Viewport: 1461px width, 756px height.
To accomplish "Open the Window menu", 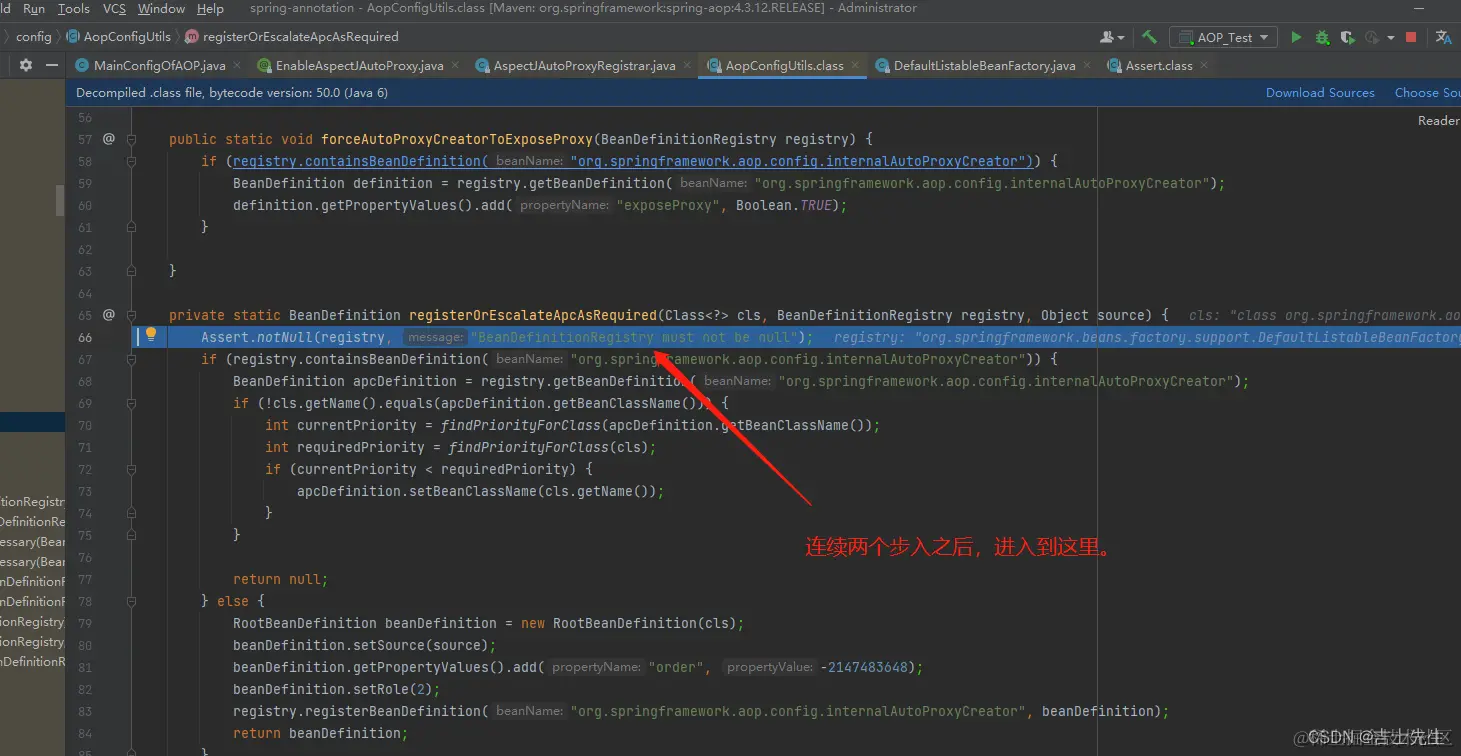I will (x=161, y=9).
